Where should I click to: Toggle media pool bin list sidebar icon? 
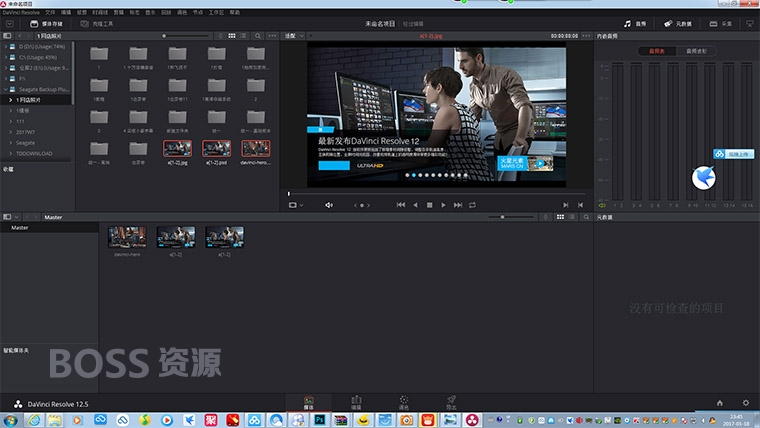[x=7, y=217]
